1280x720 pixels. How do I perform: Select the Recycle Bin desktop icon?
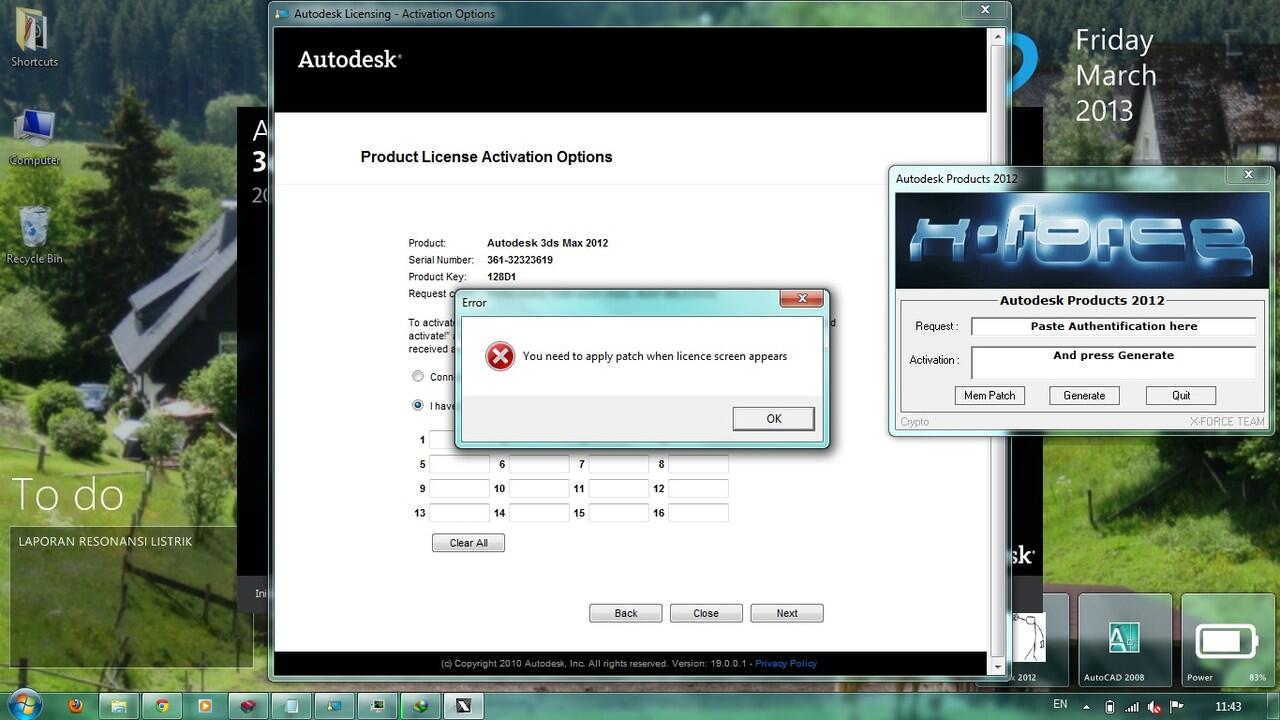pos(34,235)
